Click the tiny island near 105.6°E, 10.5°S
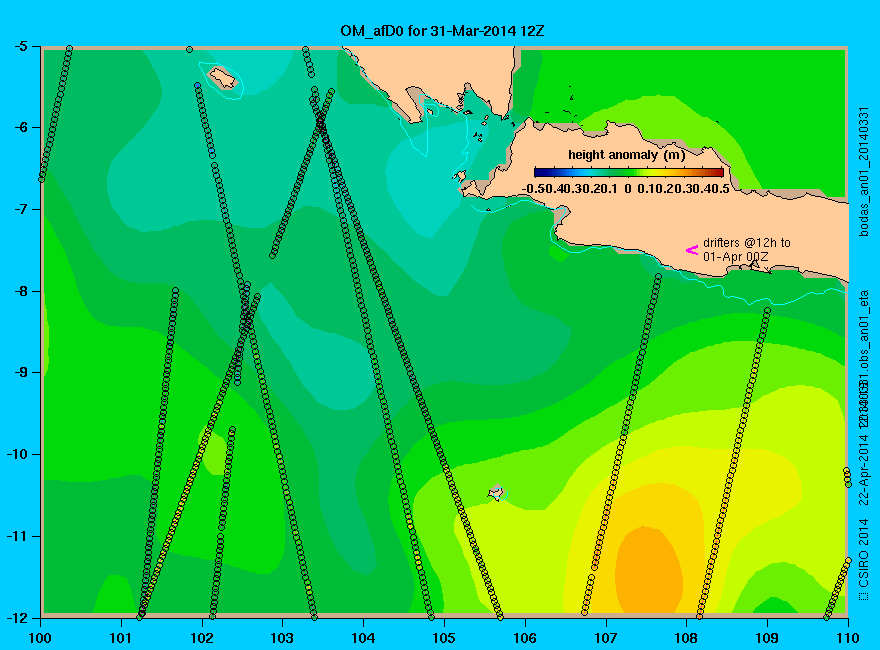The image size is (880, 650). [x=496, y=493]
